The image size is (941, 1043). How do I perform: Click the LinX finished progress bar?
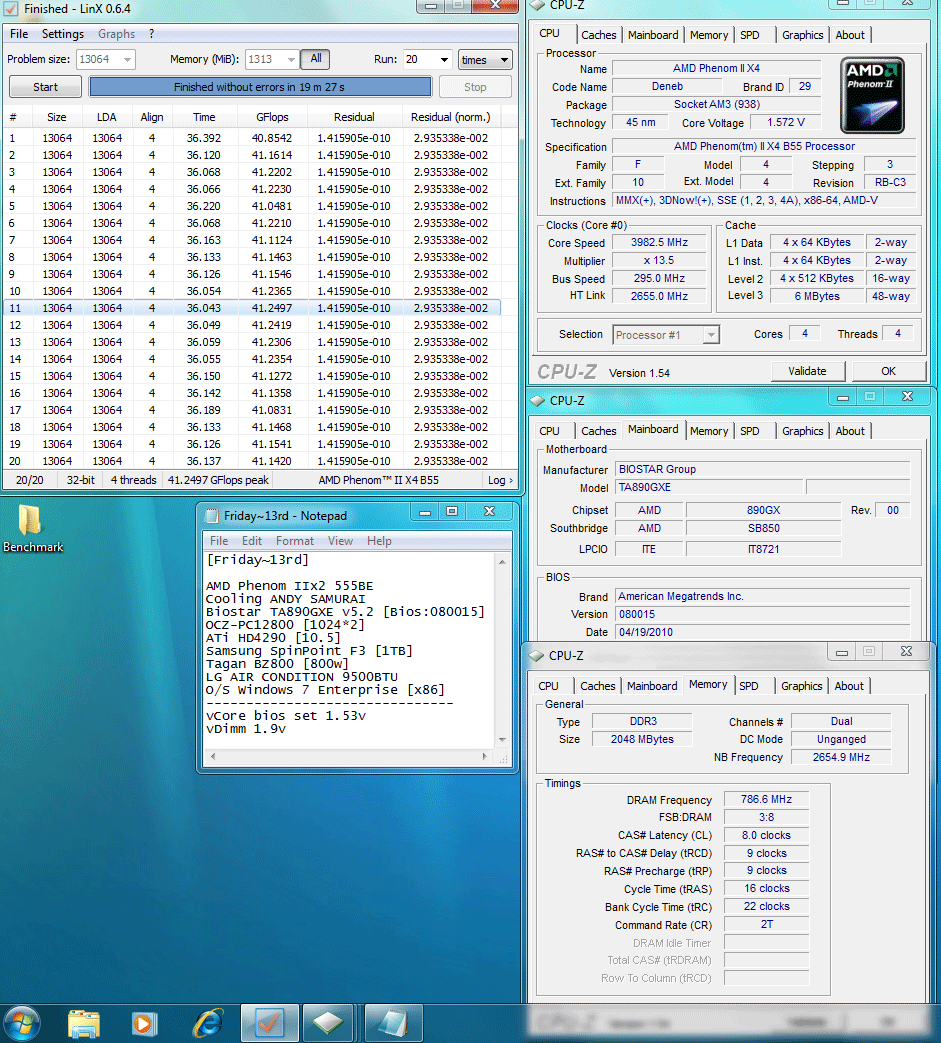[260, 87]
